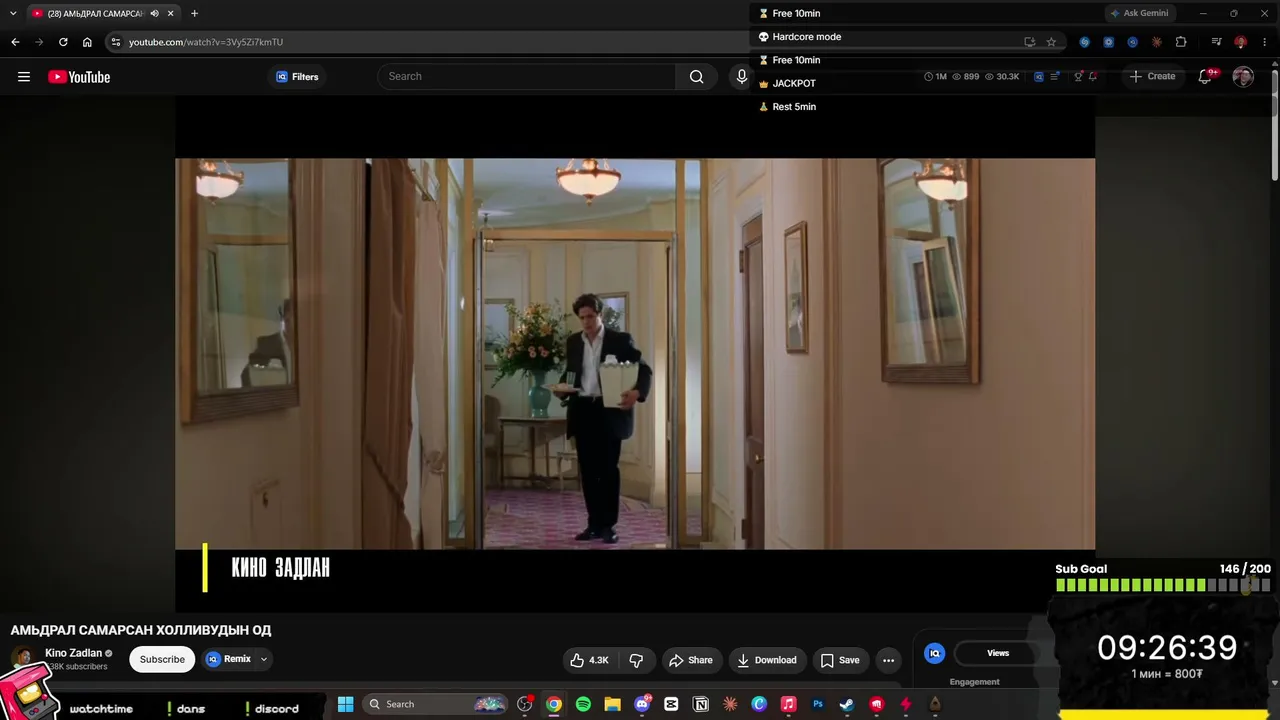
Task: Close the YouTube browser tab
Action: click(x=171, y=13)
